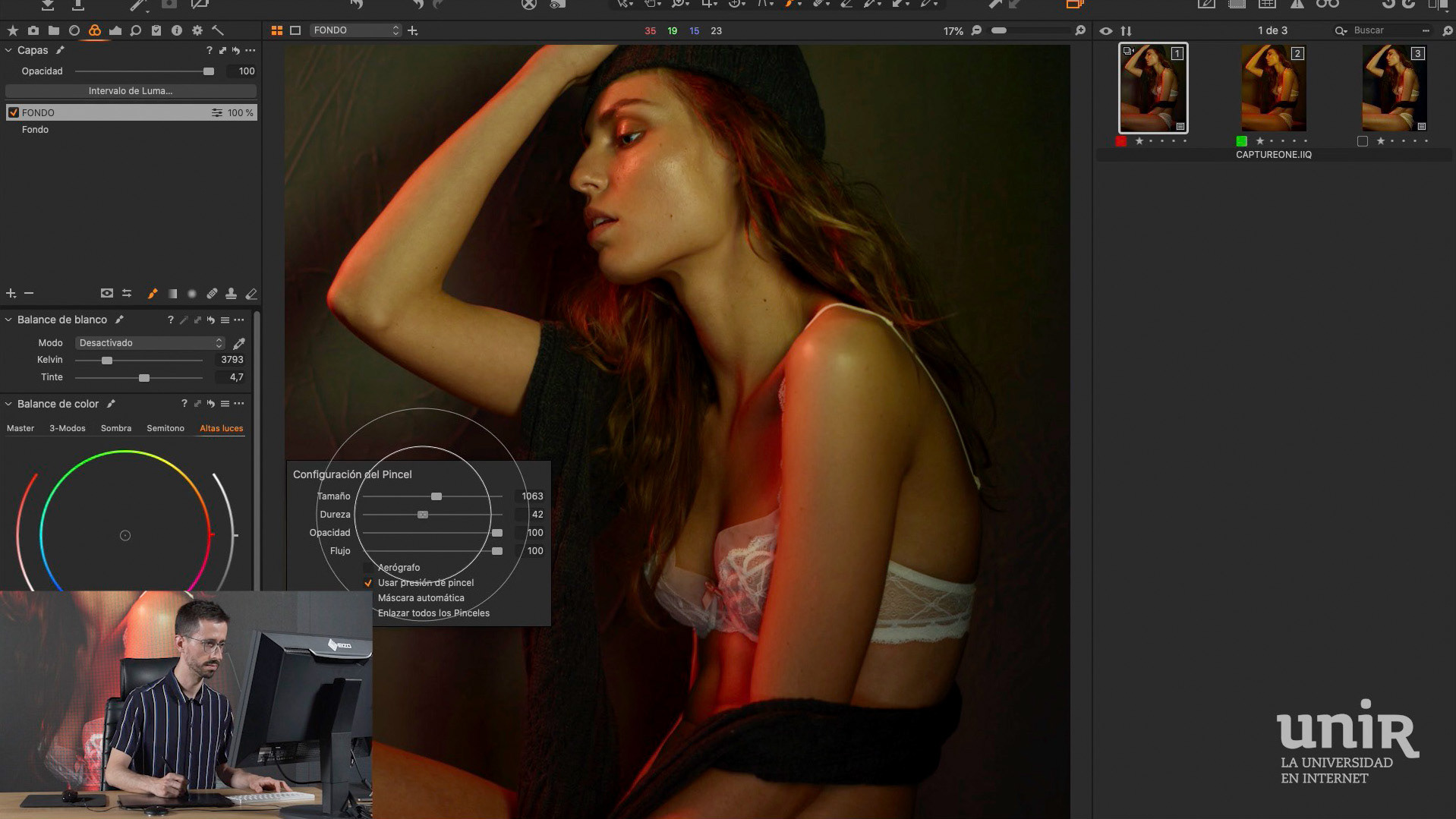Open the Details magnifier tool tab
The width and height of the screenshot is (1456, 819).
[136, 30]
